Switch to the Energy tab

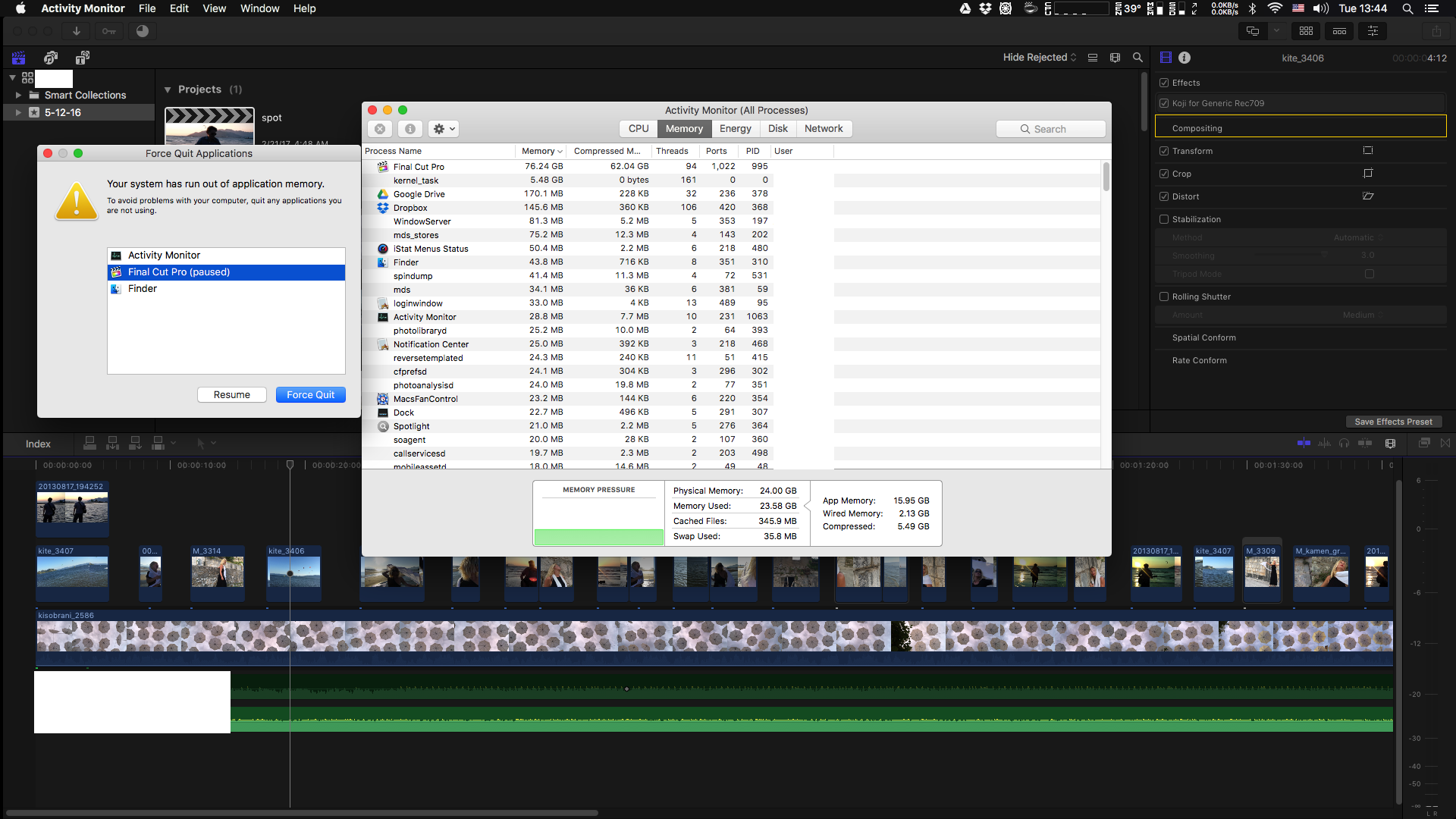click(735, 129)
